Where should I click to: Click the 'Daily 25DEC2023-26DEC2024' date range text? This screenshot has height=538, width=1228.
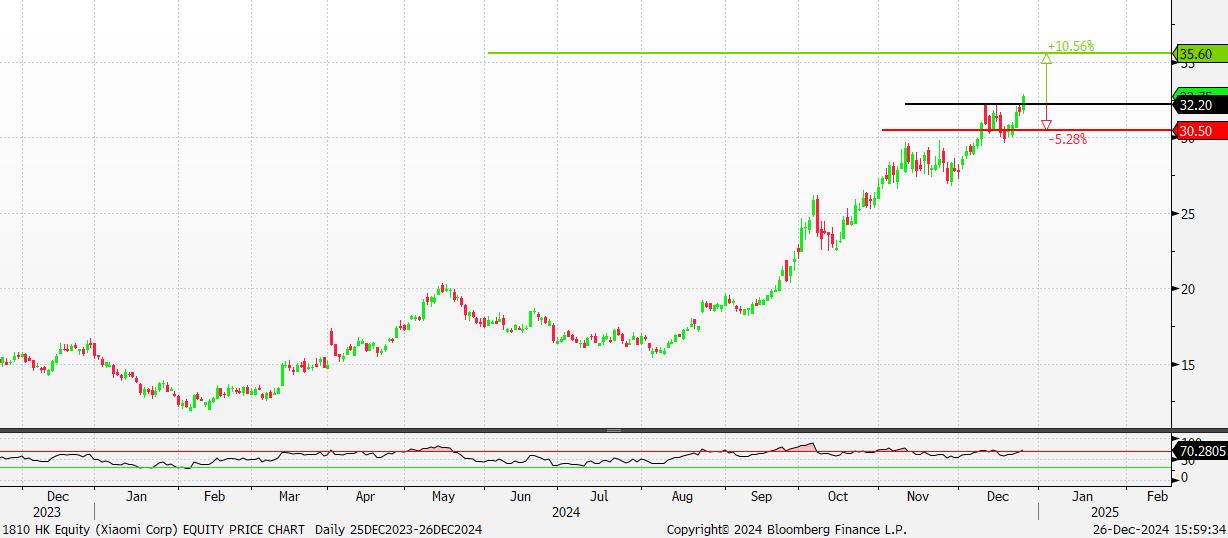pyautogui.click(x=399, y=529)
